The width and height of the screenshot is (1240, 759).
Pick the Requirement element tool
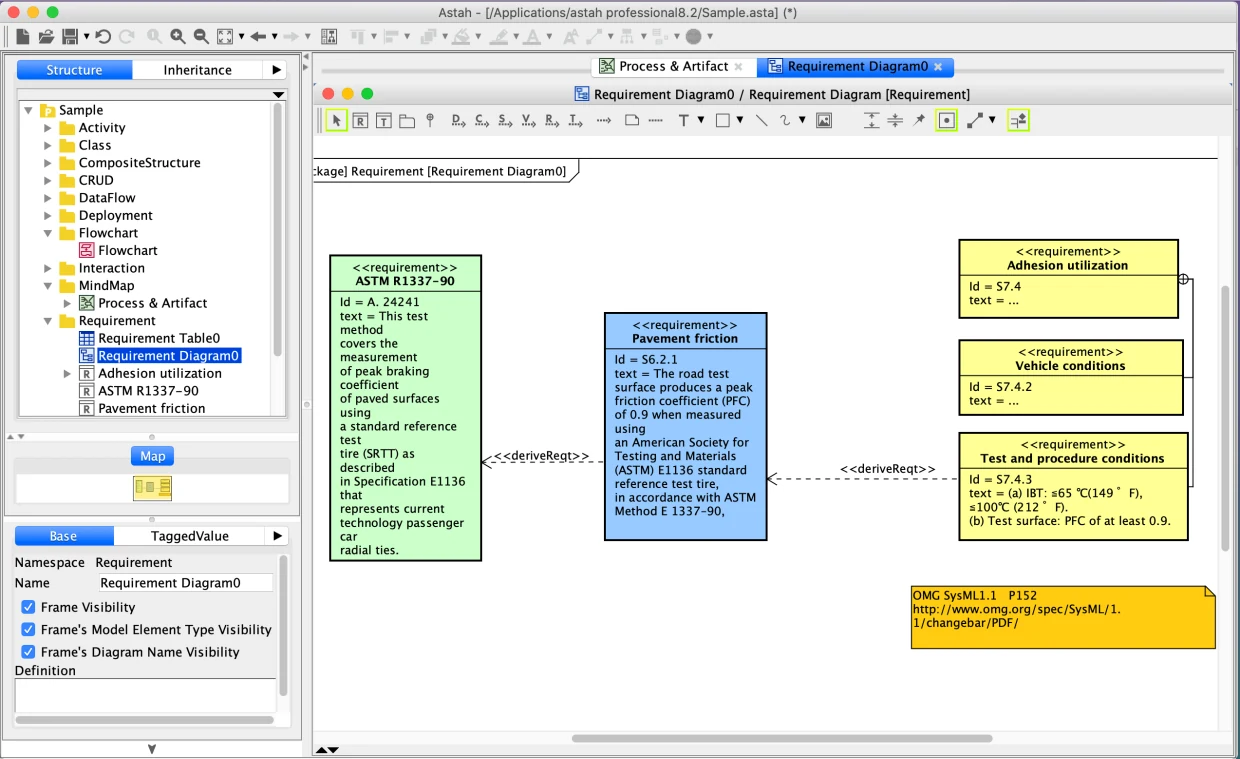(360, 121)
